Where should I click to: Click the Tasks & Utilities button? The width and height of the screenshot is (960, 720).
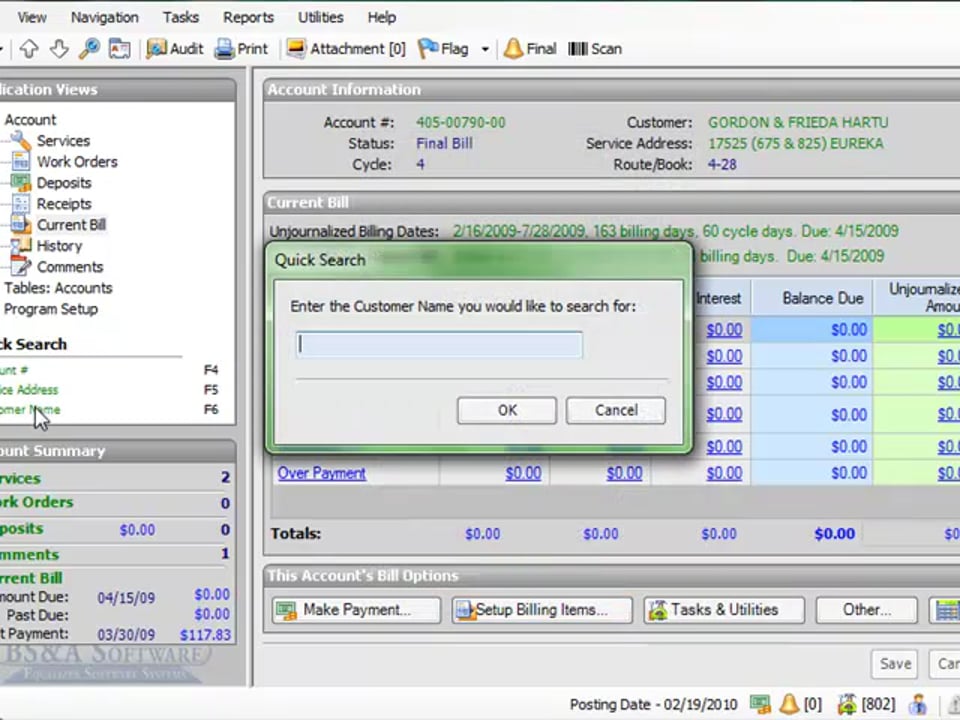pyautogui.click(x=725, y=609)
